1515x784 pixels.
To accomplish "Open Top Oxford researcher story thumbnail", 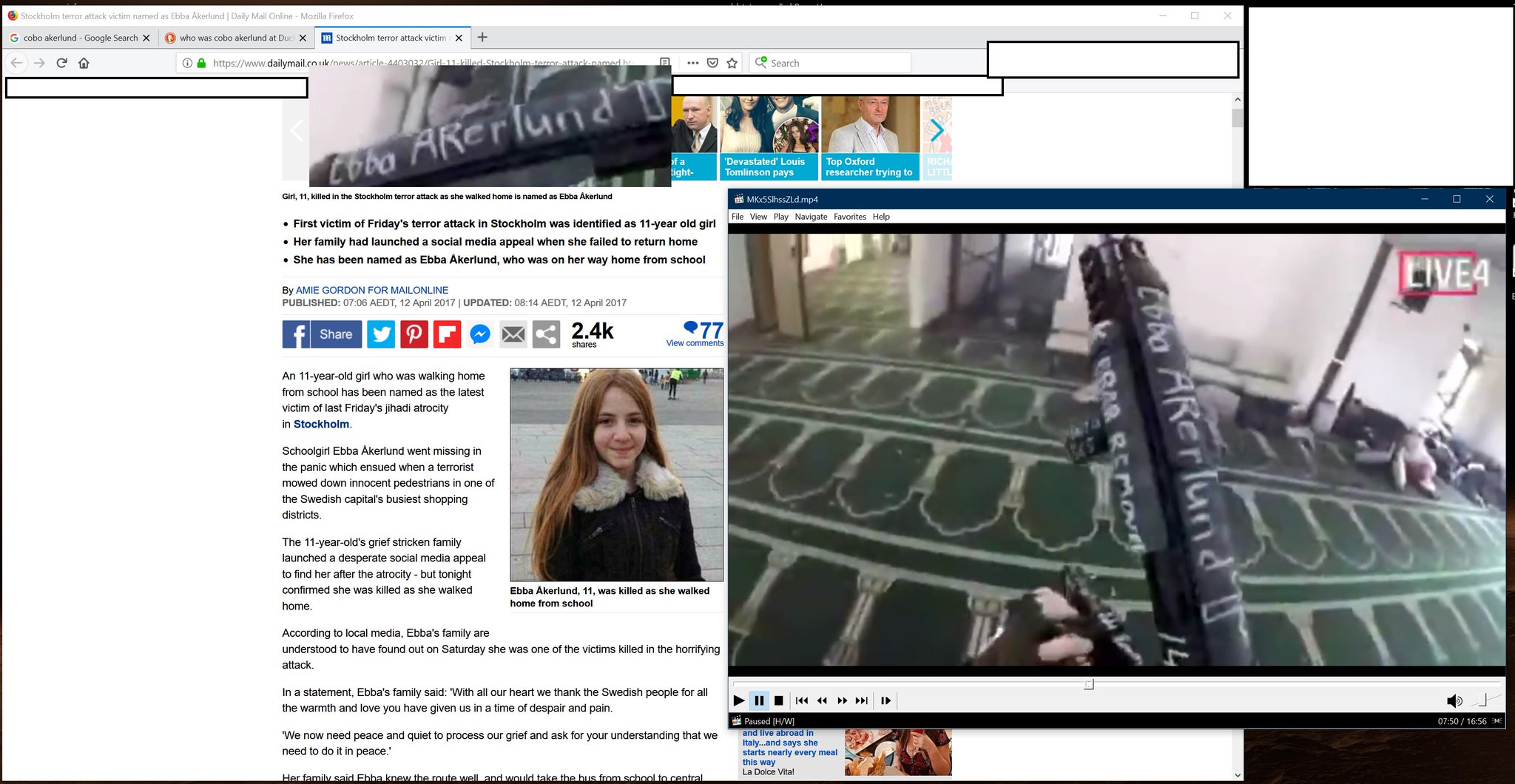I will (871, 138).
